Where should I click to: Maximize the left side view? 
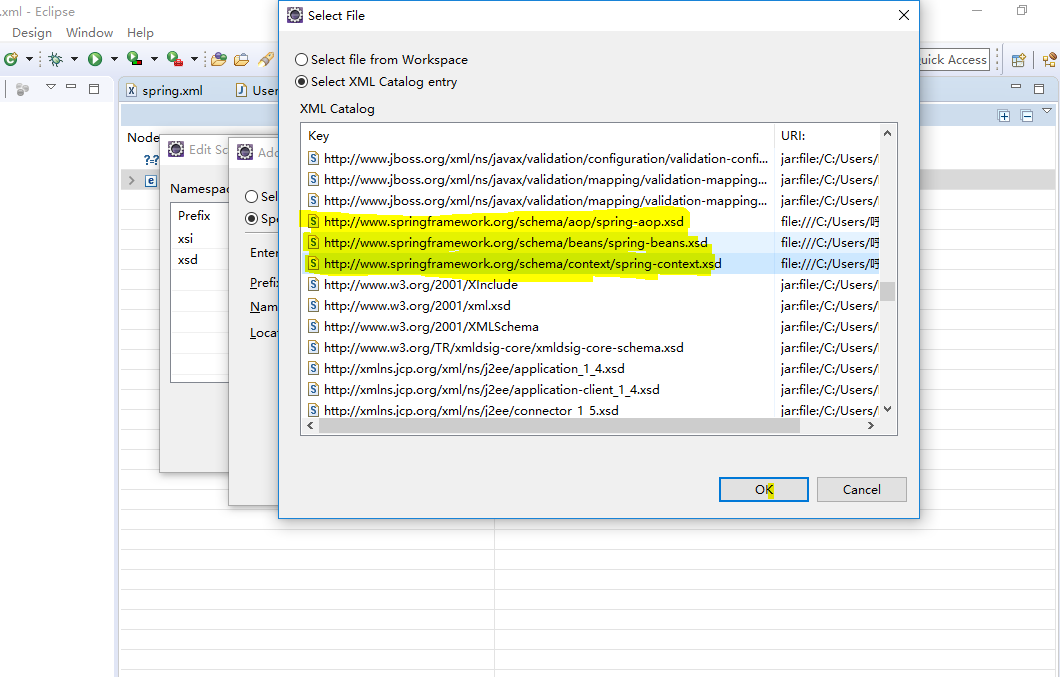[x=94, y=89]
